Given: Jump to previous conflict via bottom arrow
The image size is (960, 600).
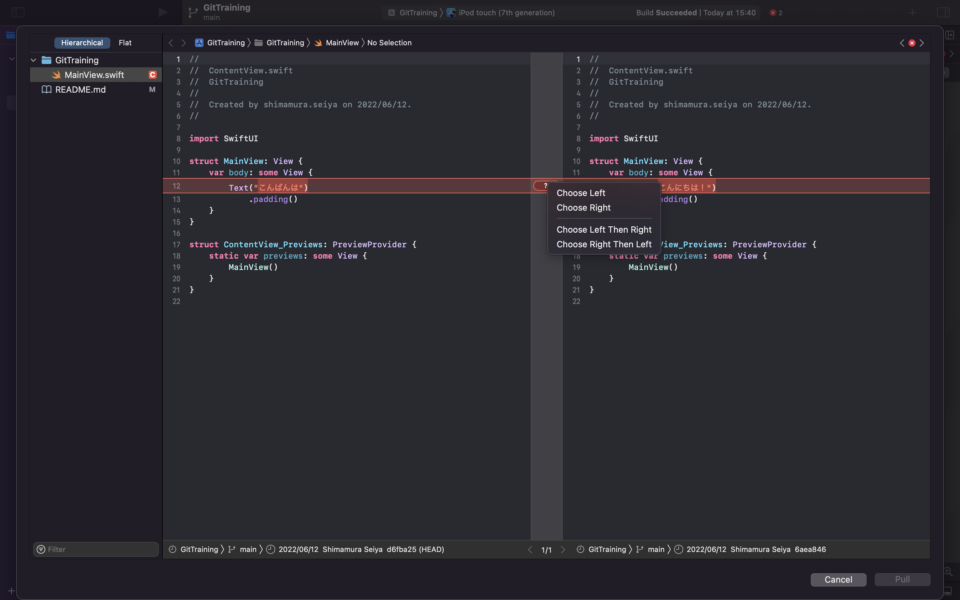Looking at the screenshot, I should point(530,550).
